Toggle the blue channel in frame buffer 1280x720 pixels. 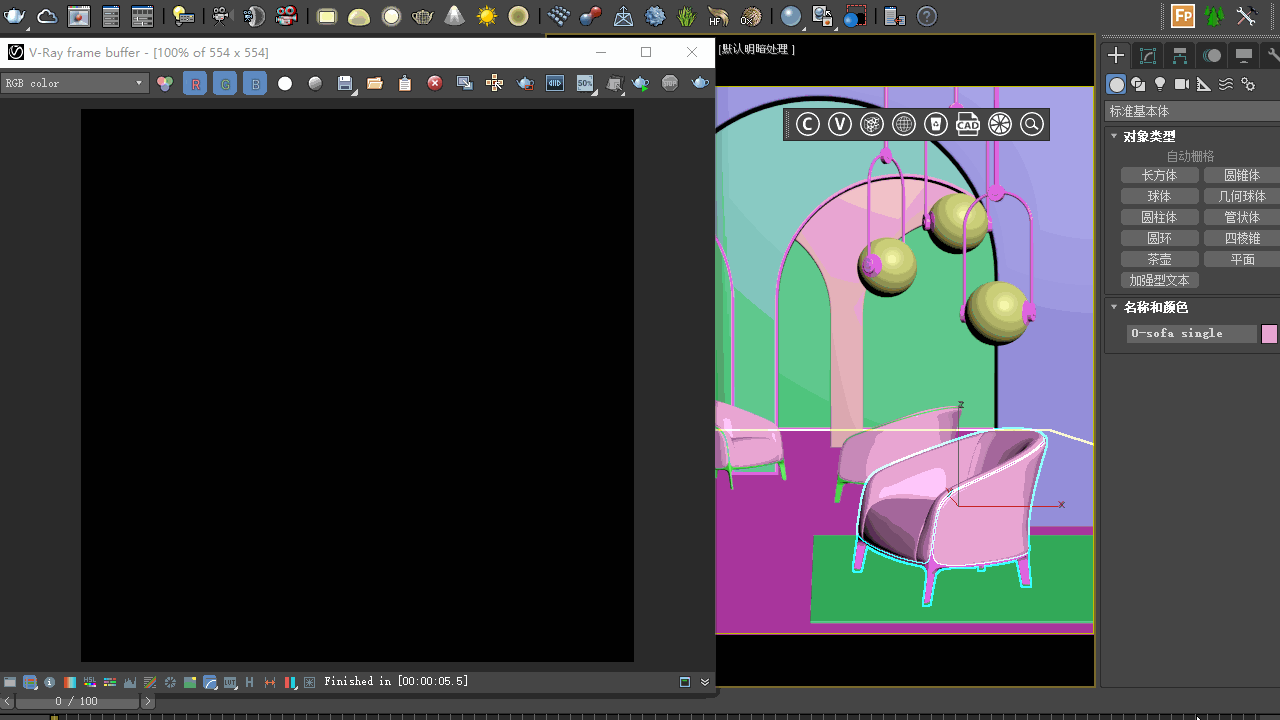click(x=255, y=84)
